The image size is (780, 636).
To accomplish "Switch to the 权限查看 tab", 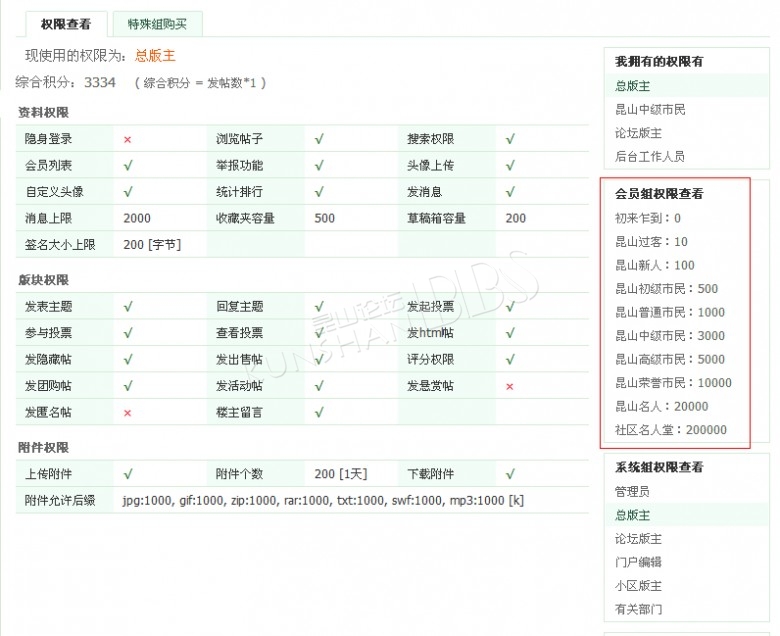I will tap(66, 24).
